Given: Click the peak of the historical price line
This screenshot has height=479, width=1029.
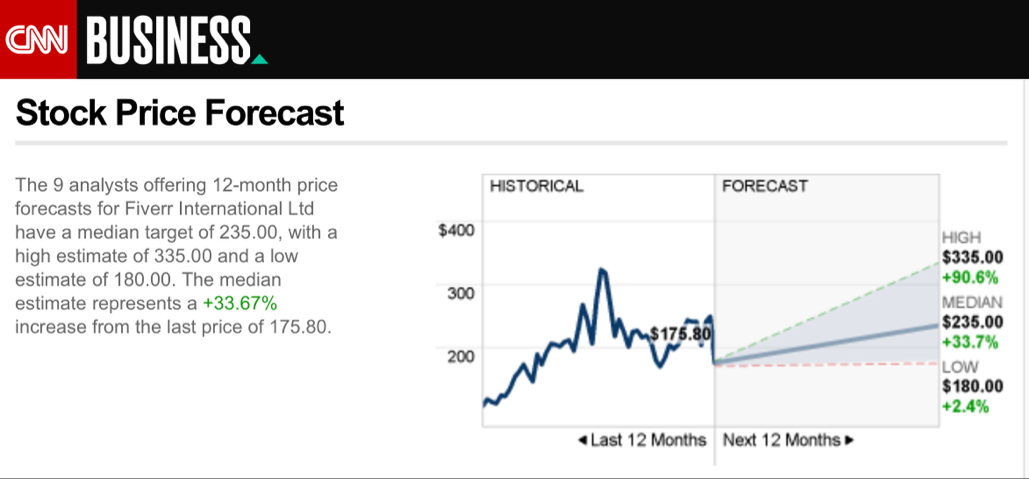Looking at the screenshot, I should coord(601,270).
